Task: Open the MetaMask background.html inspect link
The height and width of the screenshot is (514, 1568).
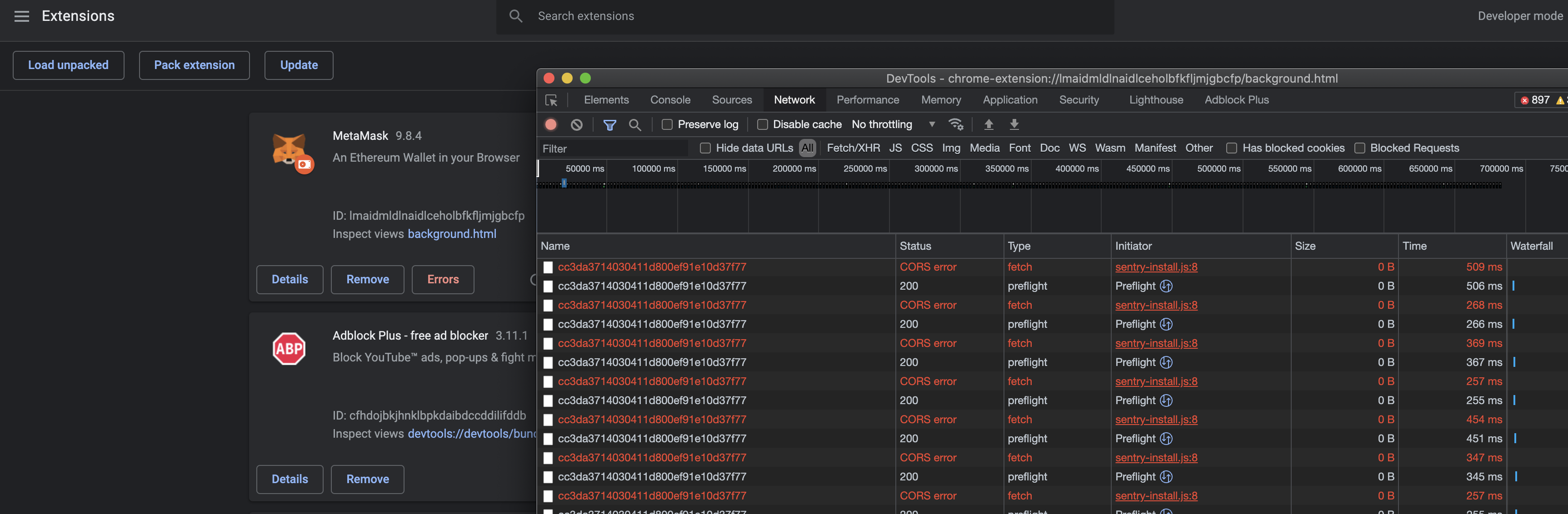Action: point(452,234)
